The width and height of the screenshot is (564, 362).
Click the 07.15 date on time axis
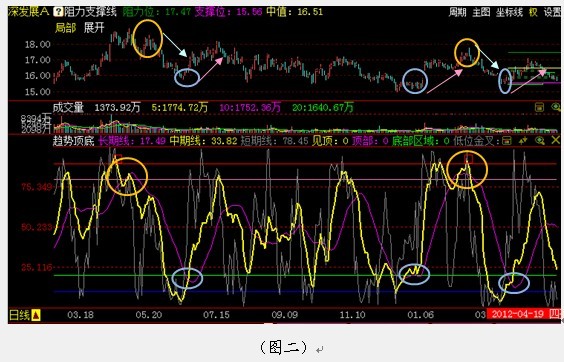click(216, 315)
